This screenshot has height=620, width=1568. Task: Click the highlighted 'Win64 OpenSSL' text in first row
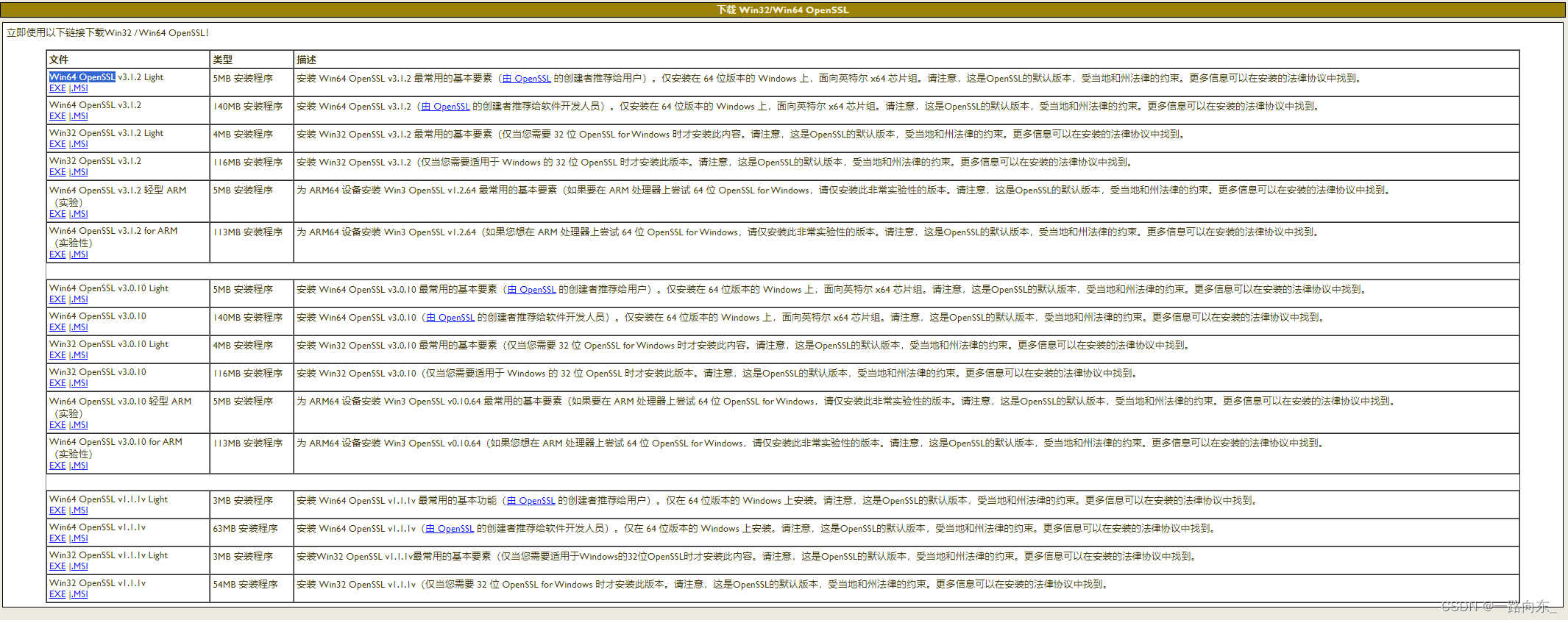click(x=82, y=77)
